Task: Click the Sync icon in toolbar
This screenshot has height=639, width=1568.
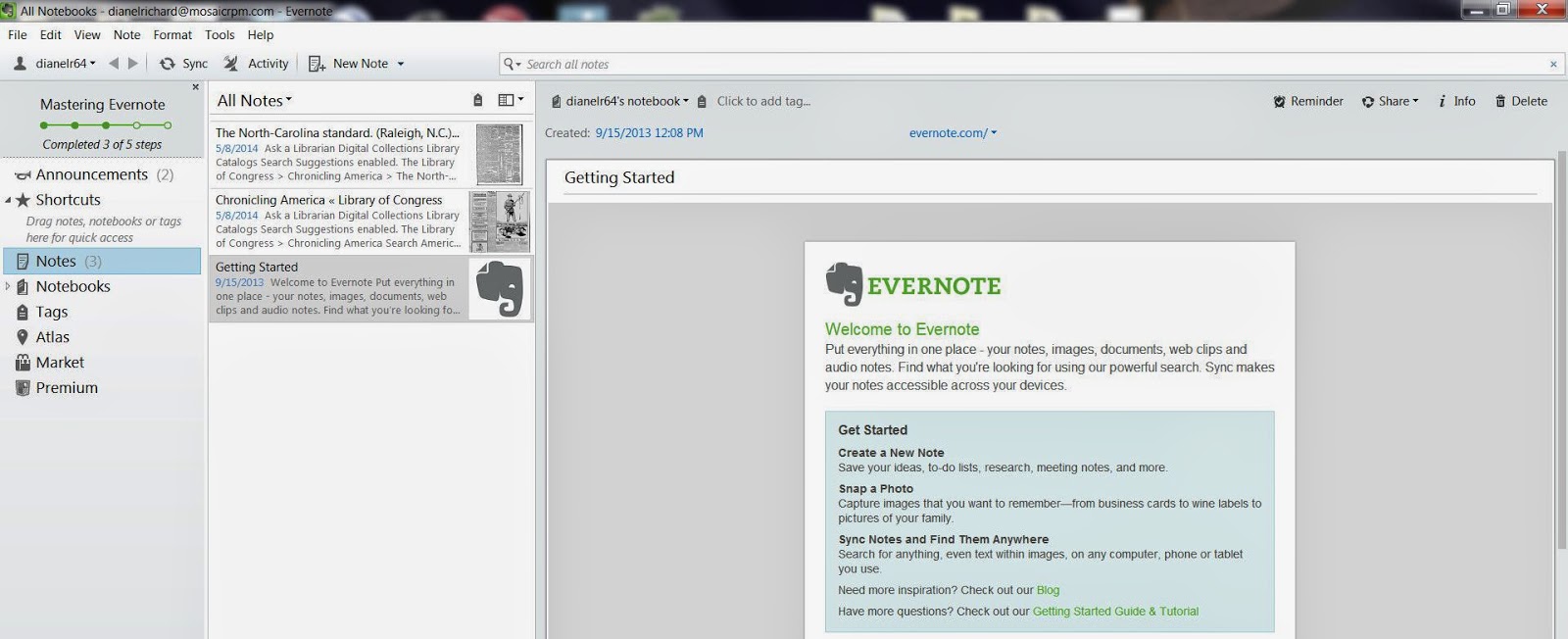Action: [168, 64]
